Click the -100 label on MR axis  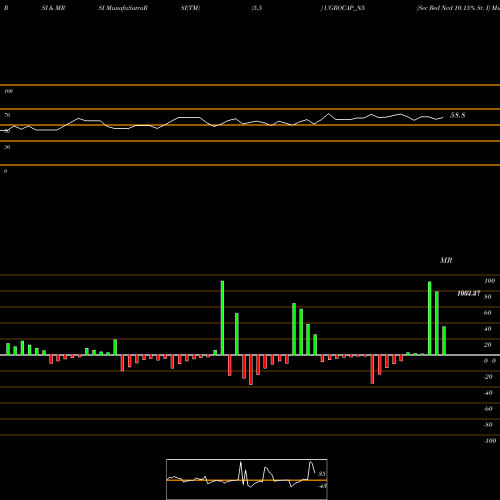(x=490, y=441)
